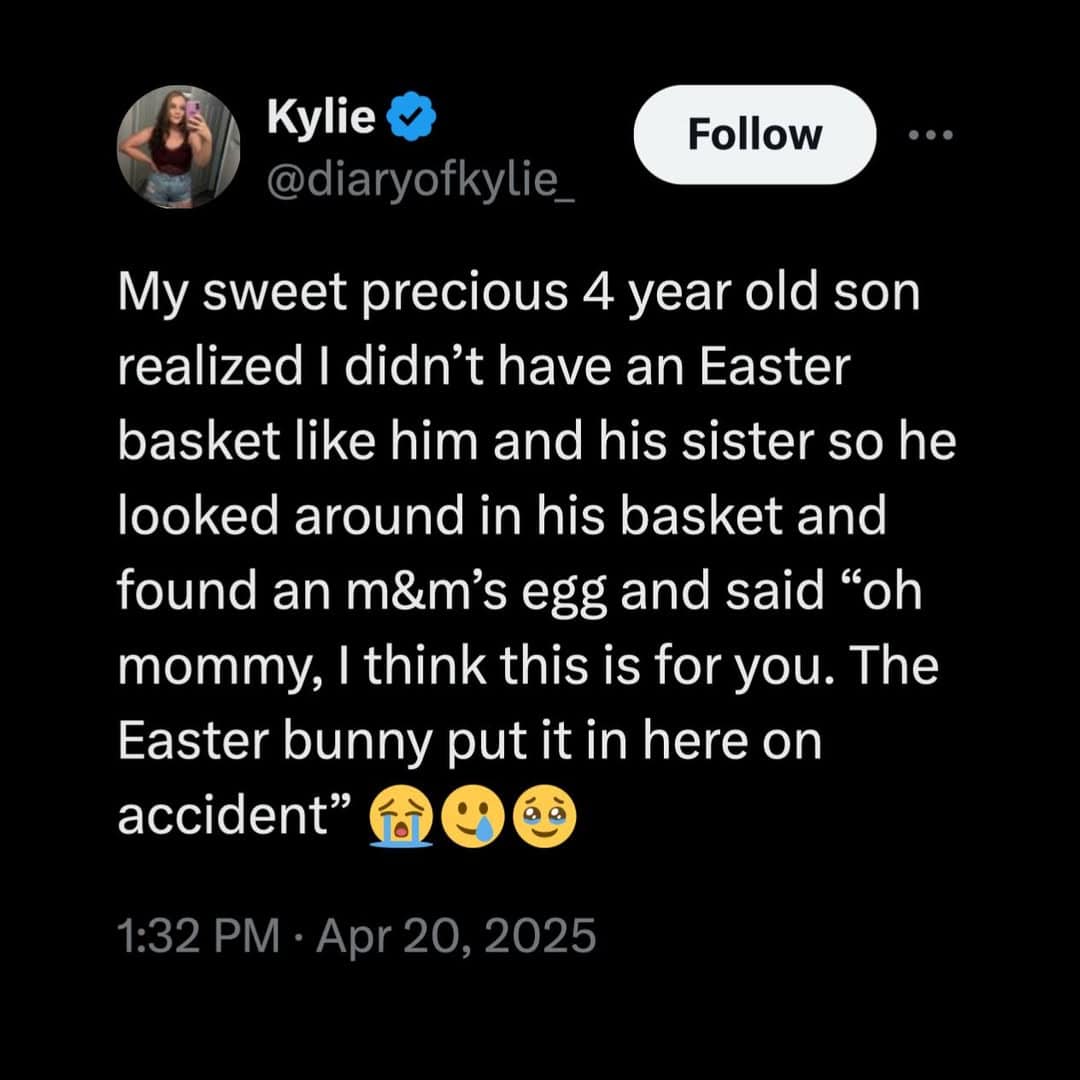The width and height of the screenshot is (1080, 1080).
Task: Select the pleading face emoji
Action: (x=543, y=817)
